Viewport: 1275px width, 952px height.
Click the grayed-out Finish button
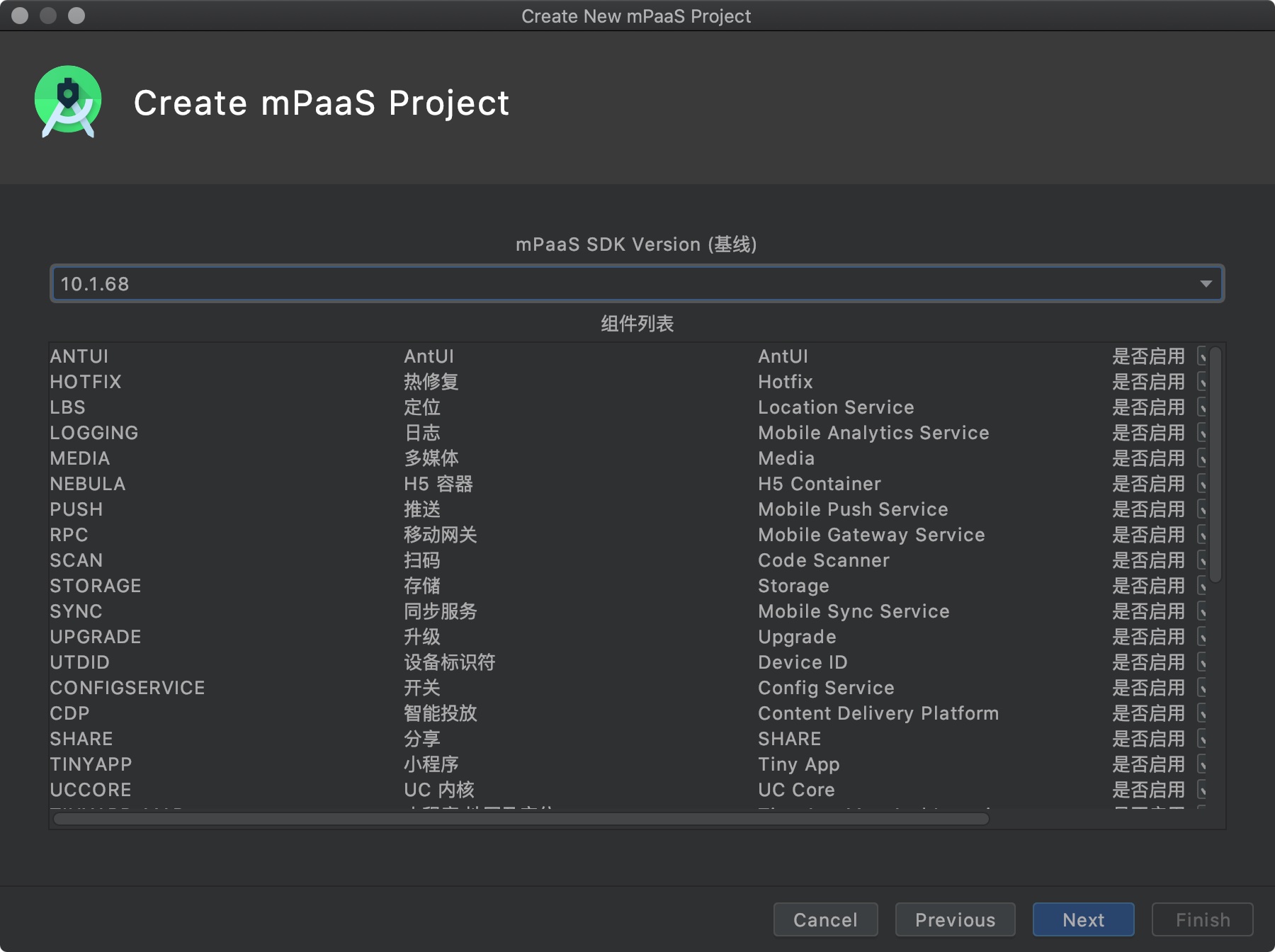coord(1202,919)
